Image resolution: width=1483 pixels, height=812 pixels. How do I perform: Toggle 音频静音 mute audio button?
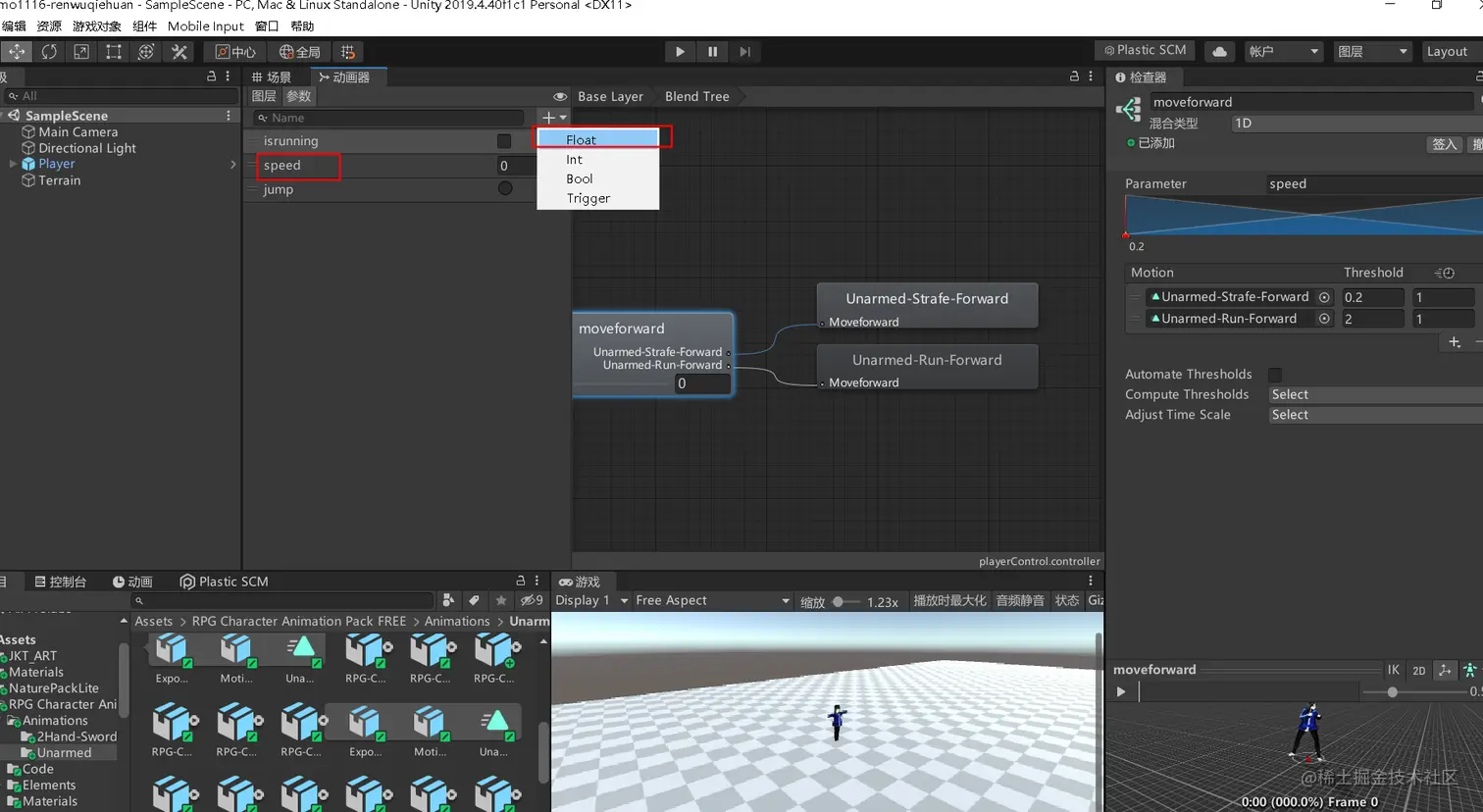tap(1020, 600)
